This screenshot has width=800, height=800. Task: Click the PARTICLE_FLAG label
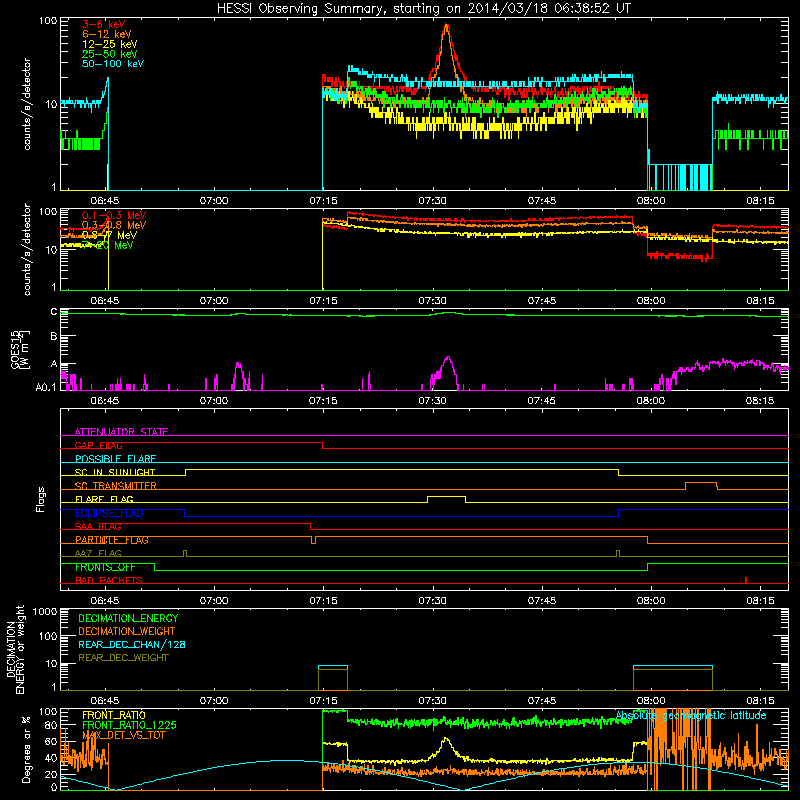coord(112,540)
